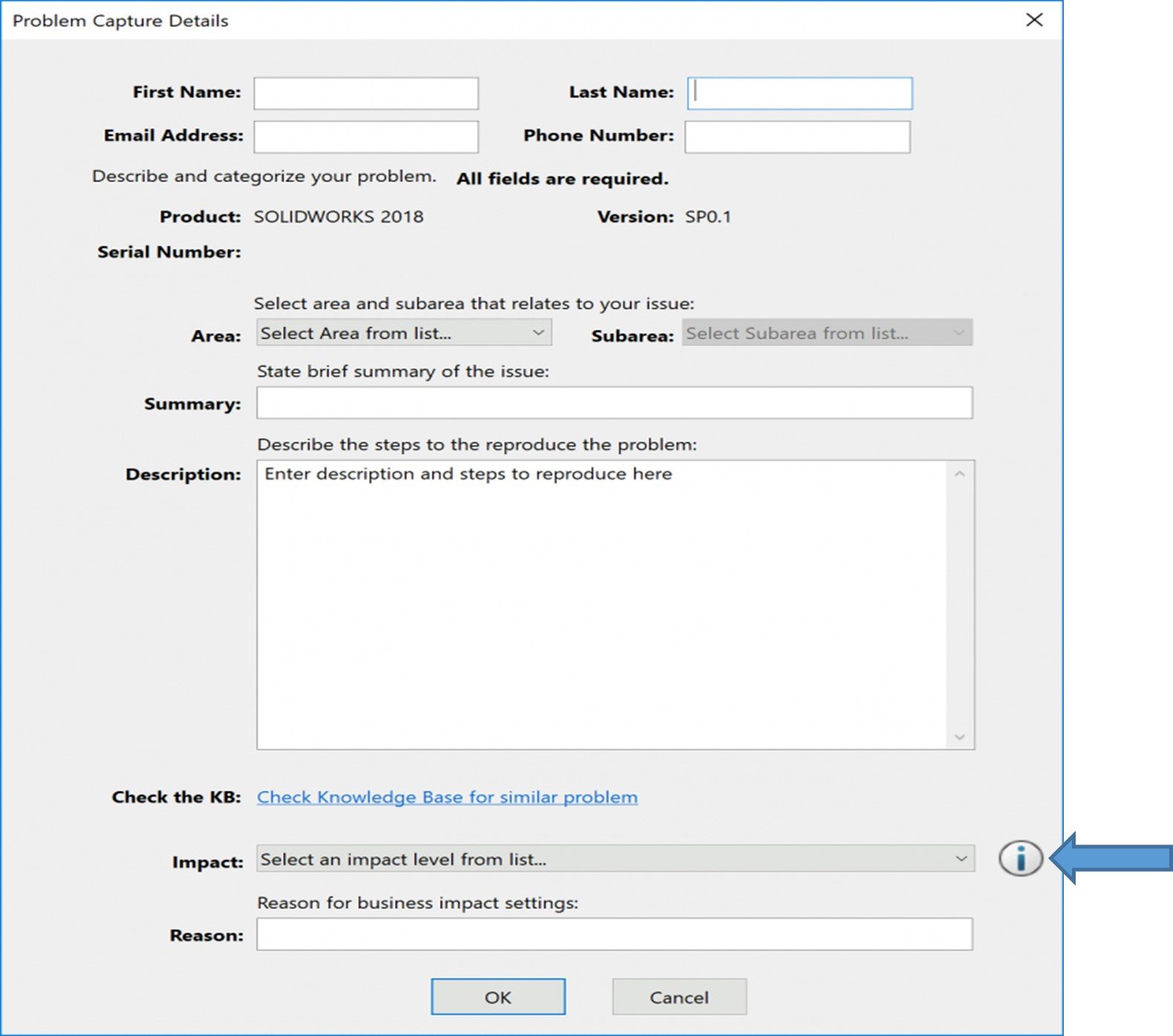Click into the Last Name field

(799, 94)
